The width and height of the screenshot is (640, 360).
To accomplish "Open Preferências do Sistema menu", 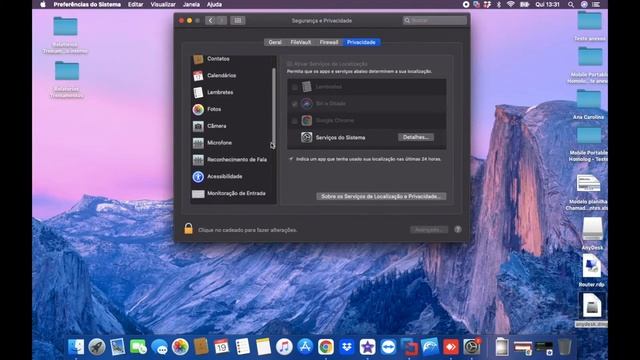I will point(87,4).
